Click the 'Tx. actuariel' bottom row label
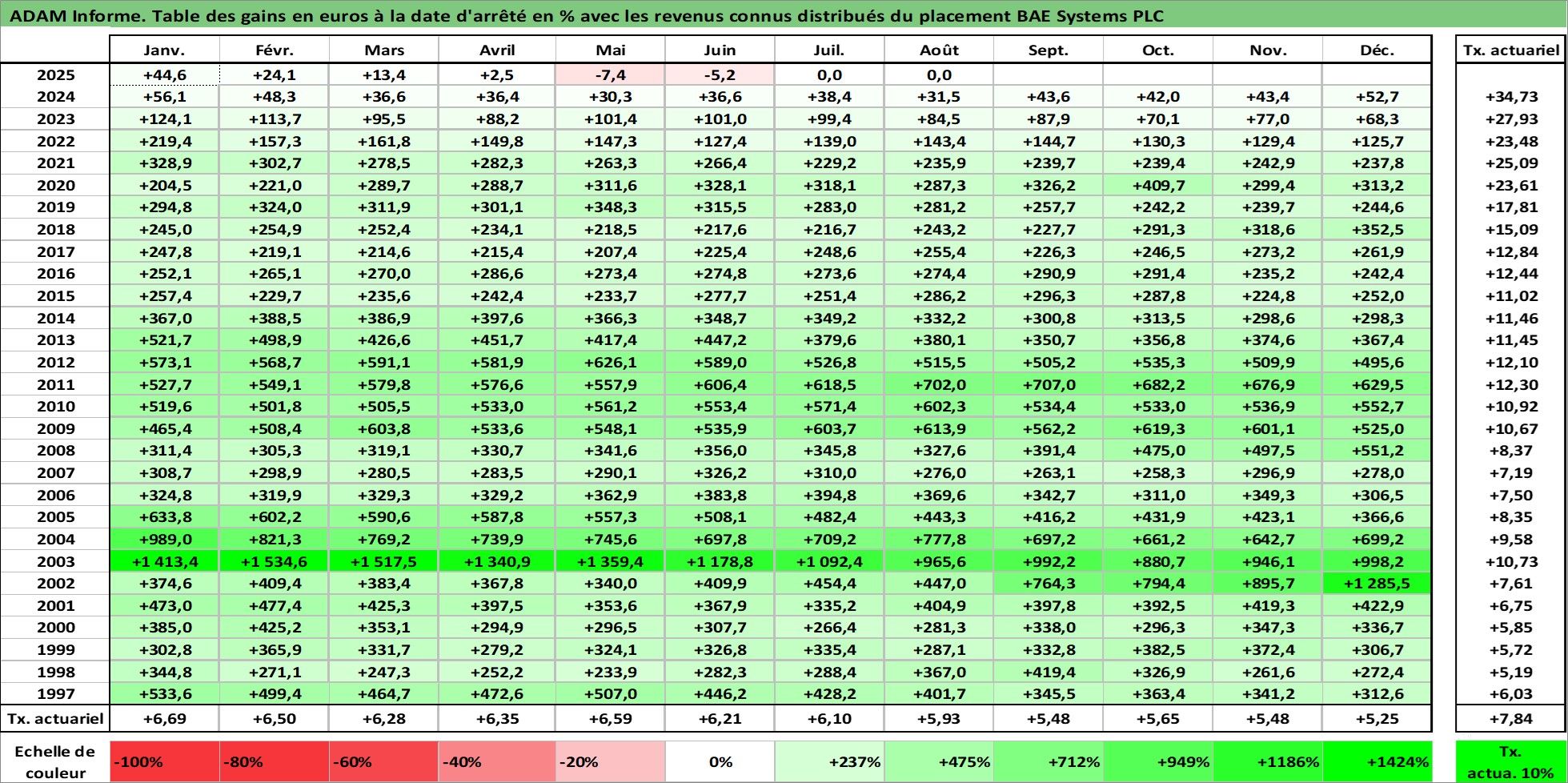1568x783 pixels. (55, 719)
